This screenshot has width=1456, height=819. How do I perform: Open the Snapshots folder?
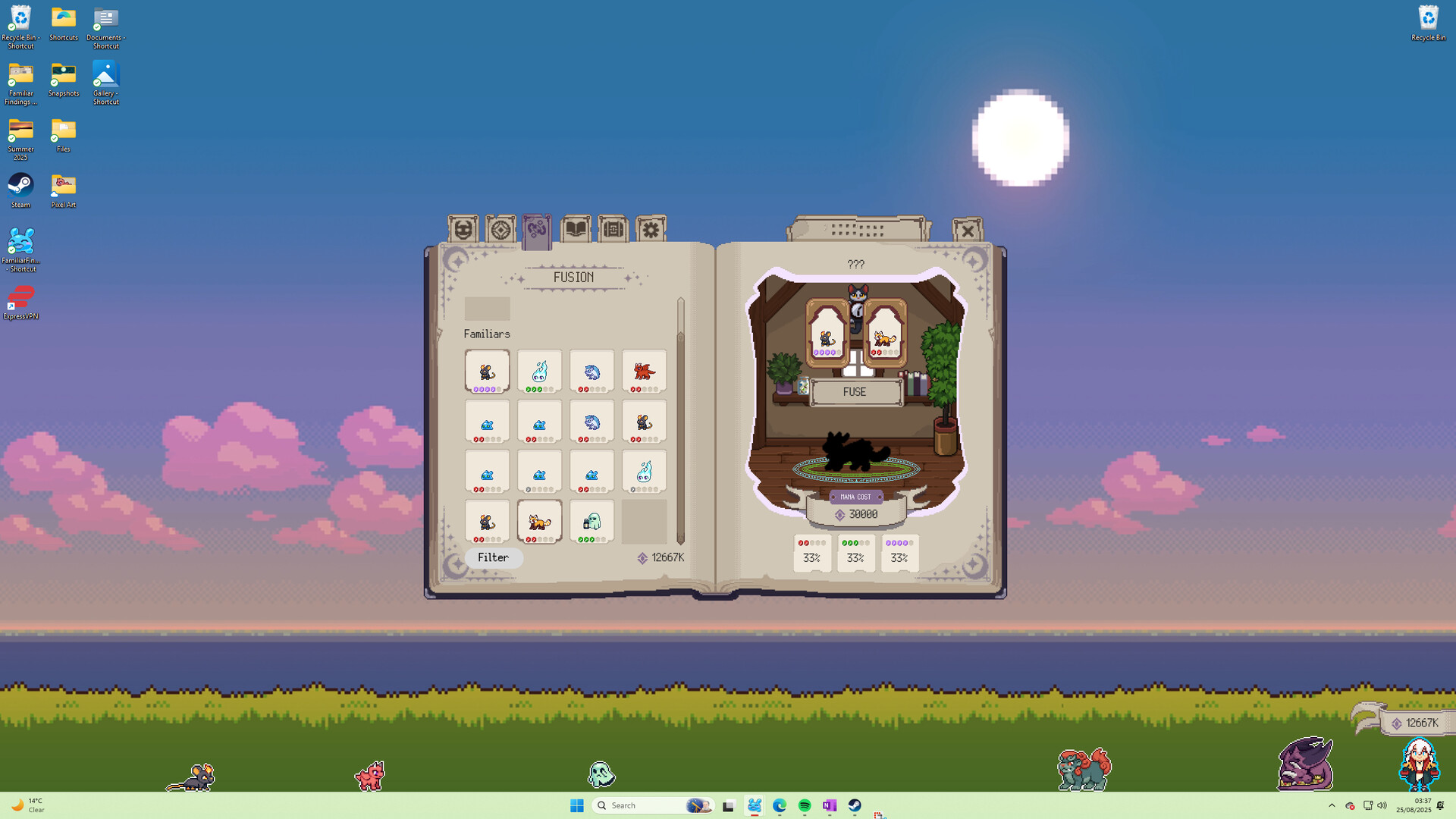click(x=64, y=80)
